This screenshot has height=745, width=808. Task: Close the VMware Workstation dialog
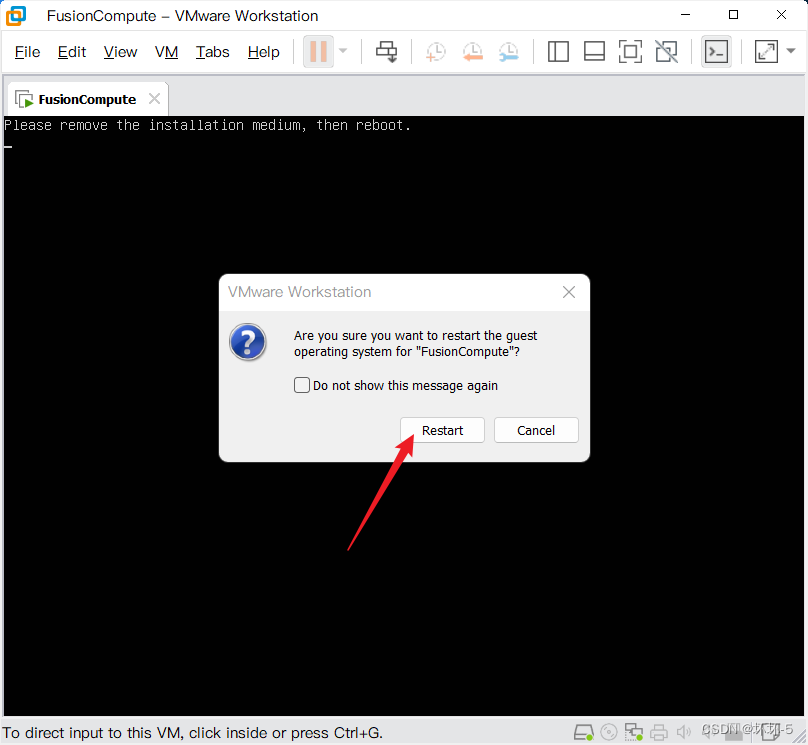click(569, 292)
